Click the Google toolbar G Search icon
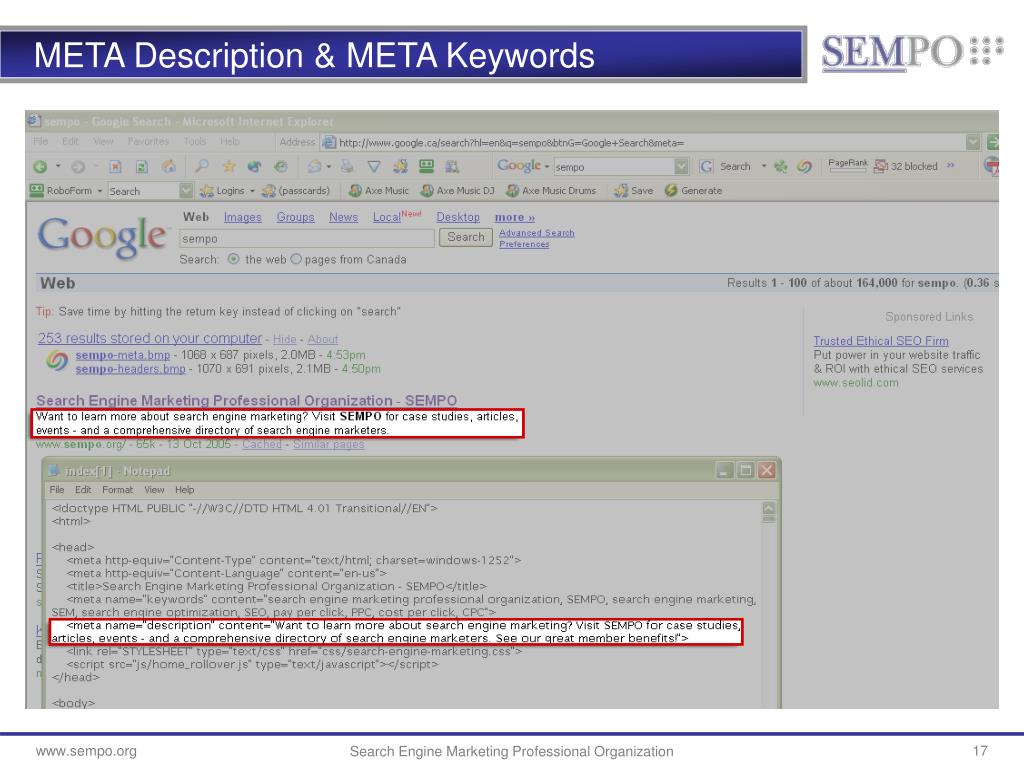 [x=706, y=167]
